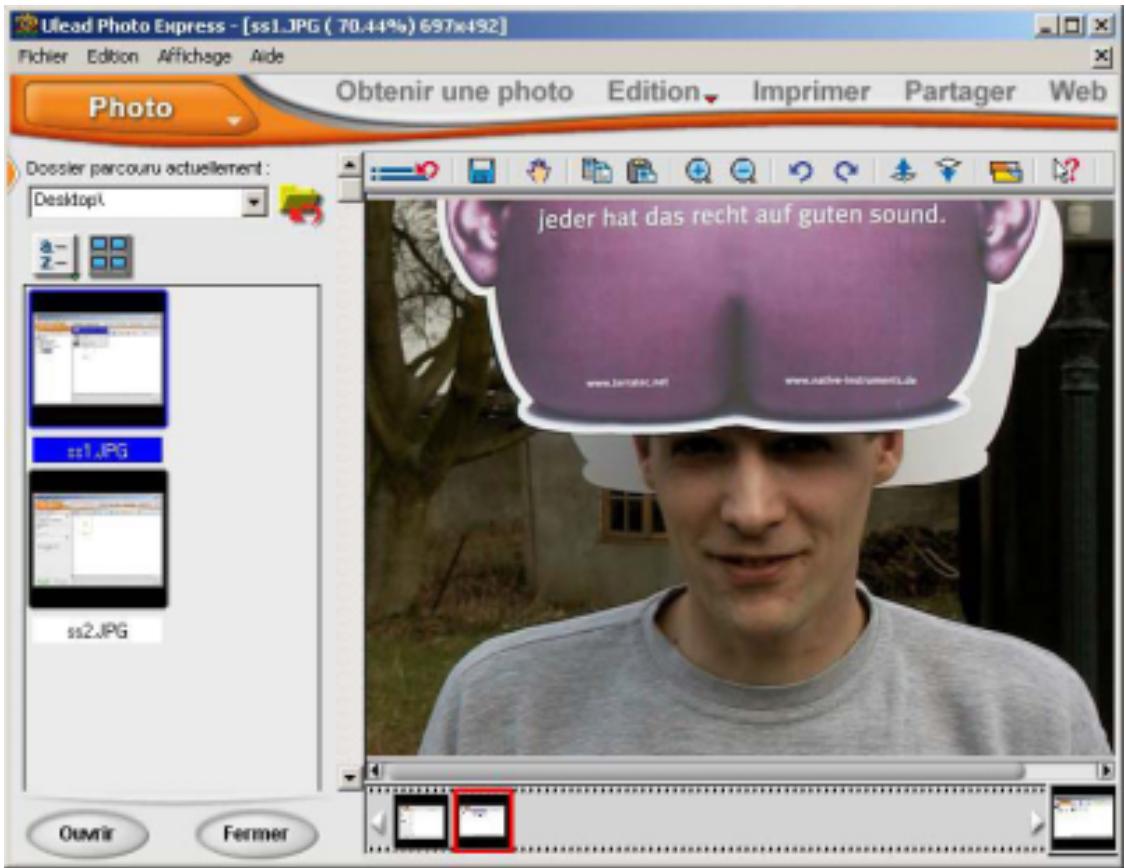Select the first filmstrip thumbnail
The image size is (1126, 868).
click(422, 821)
